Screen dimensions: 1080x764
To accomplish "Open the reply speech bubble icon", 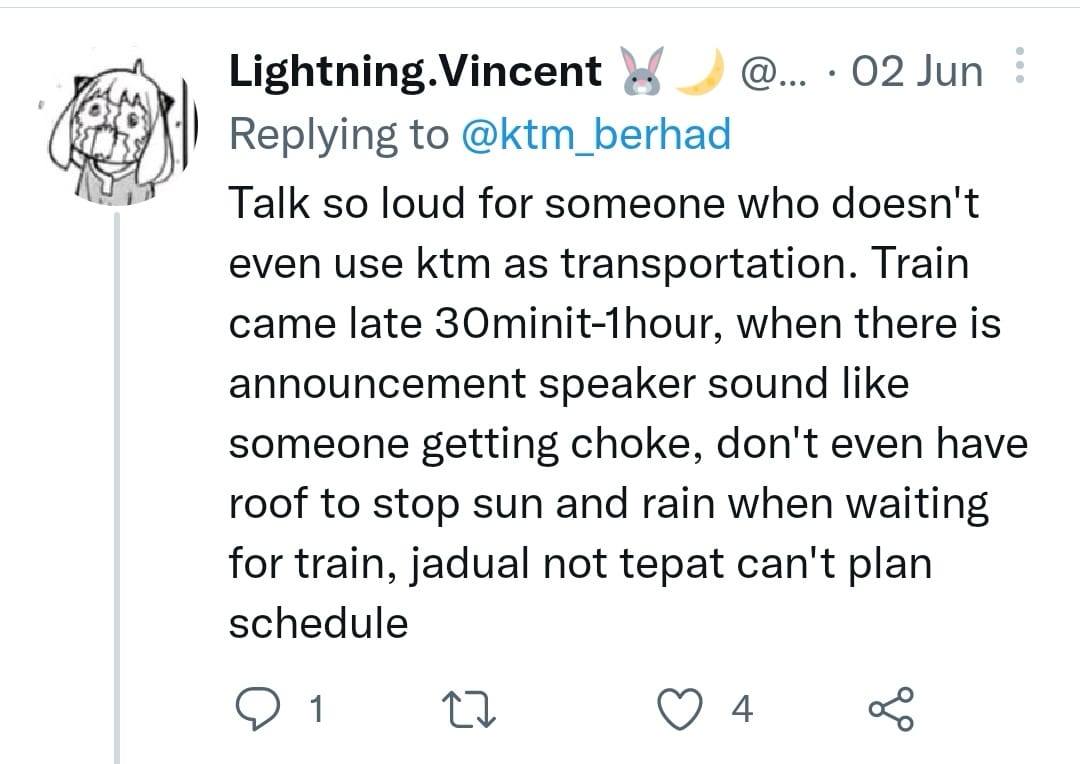I will [258, 710].
